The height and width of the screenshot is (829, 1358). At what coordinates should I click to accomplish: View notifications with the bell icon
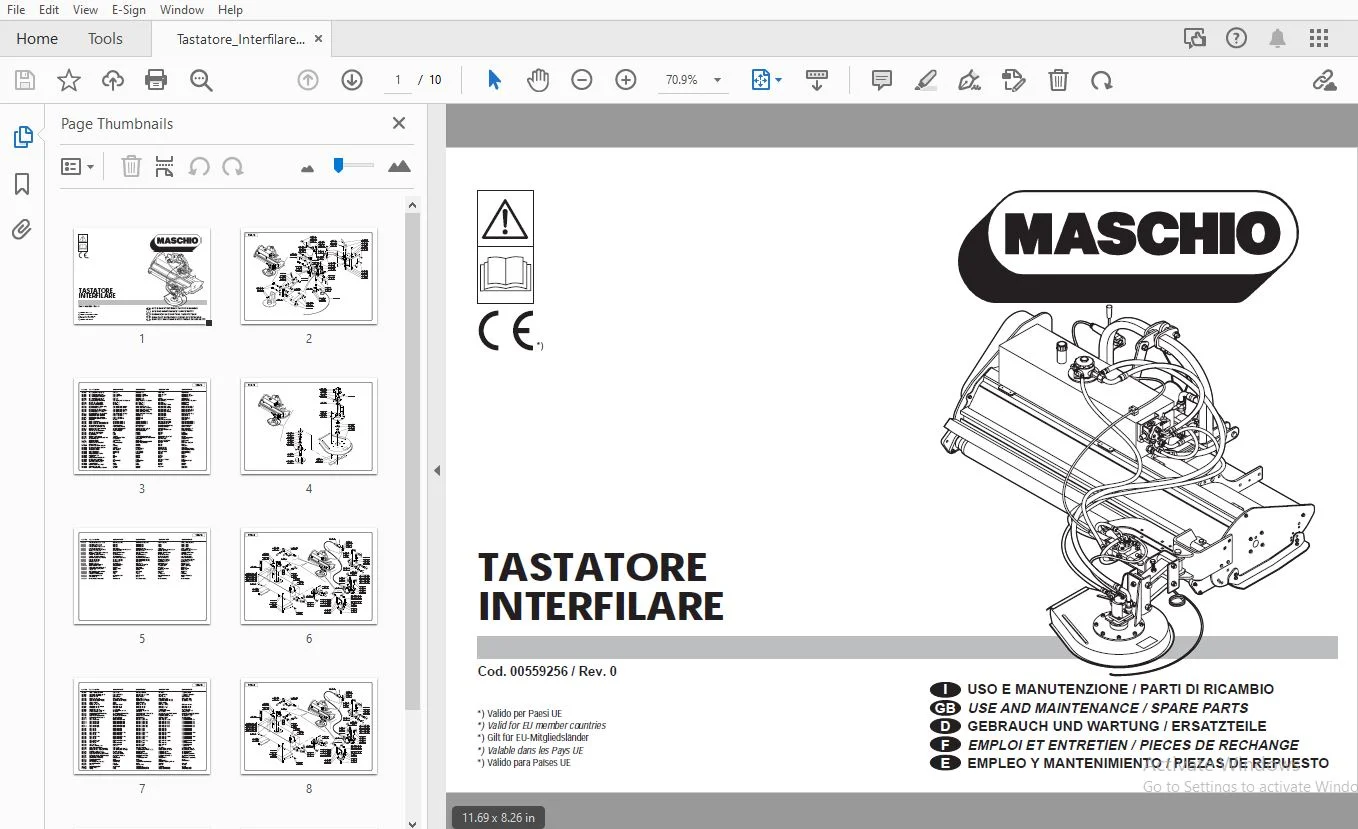click(1277, 39)
